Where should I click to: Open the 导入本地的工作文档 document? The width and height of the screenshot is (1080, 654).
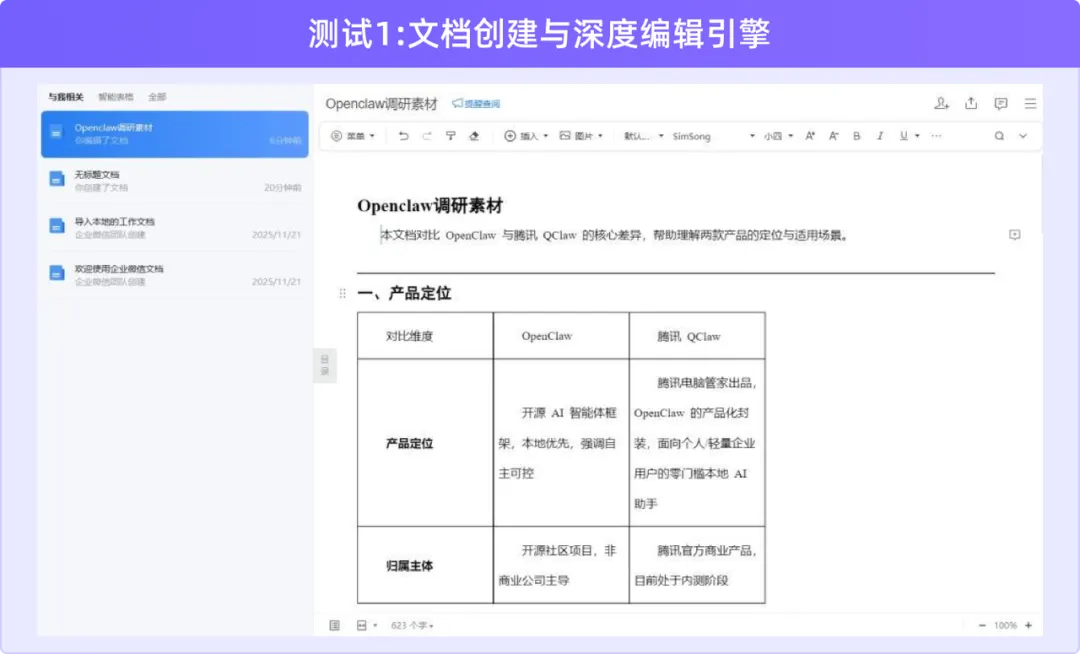coord(175,228)
